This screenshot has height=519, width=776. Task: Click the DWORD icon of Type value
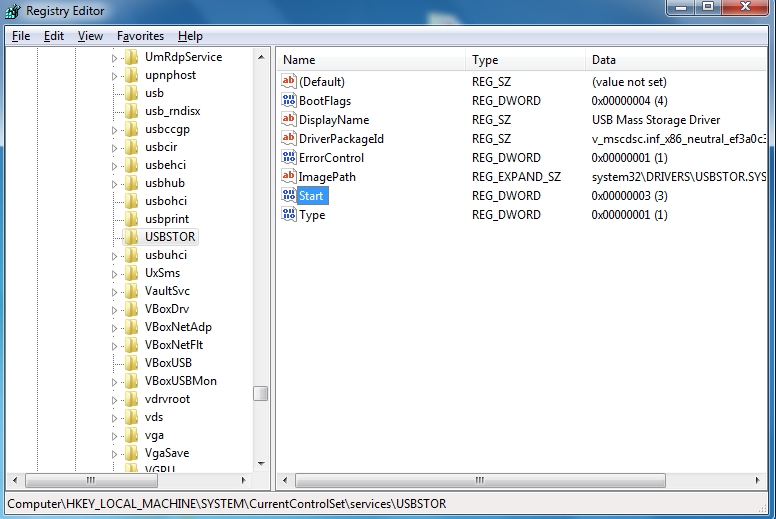click(289, 214)
